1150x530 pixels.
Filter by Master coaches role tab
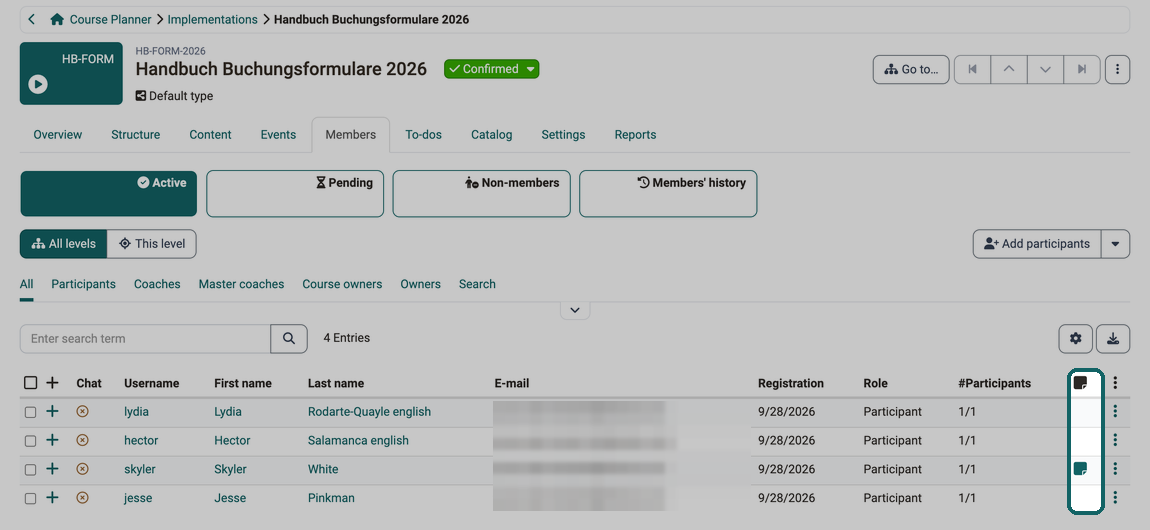click(241, 284)
